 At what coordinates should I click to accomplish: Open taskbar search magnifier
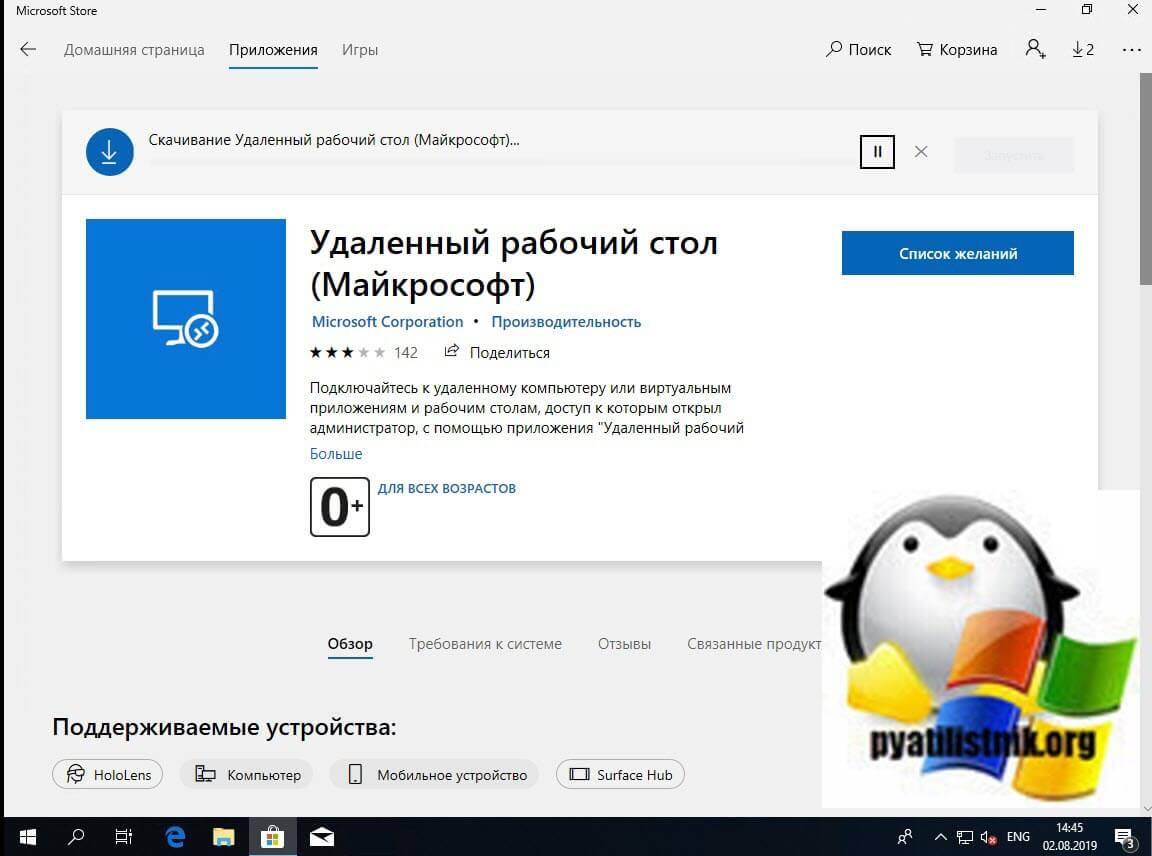[76, 837]
